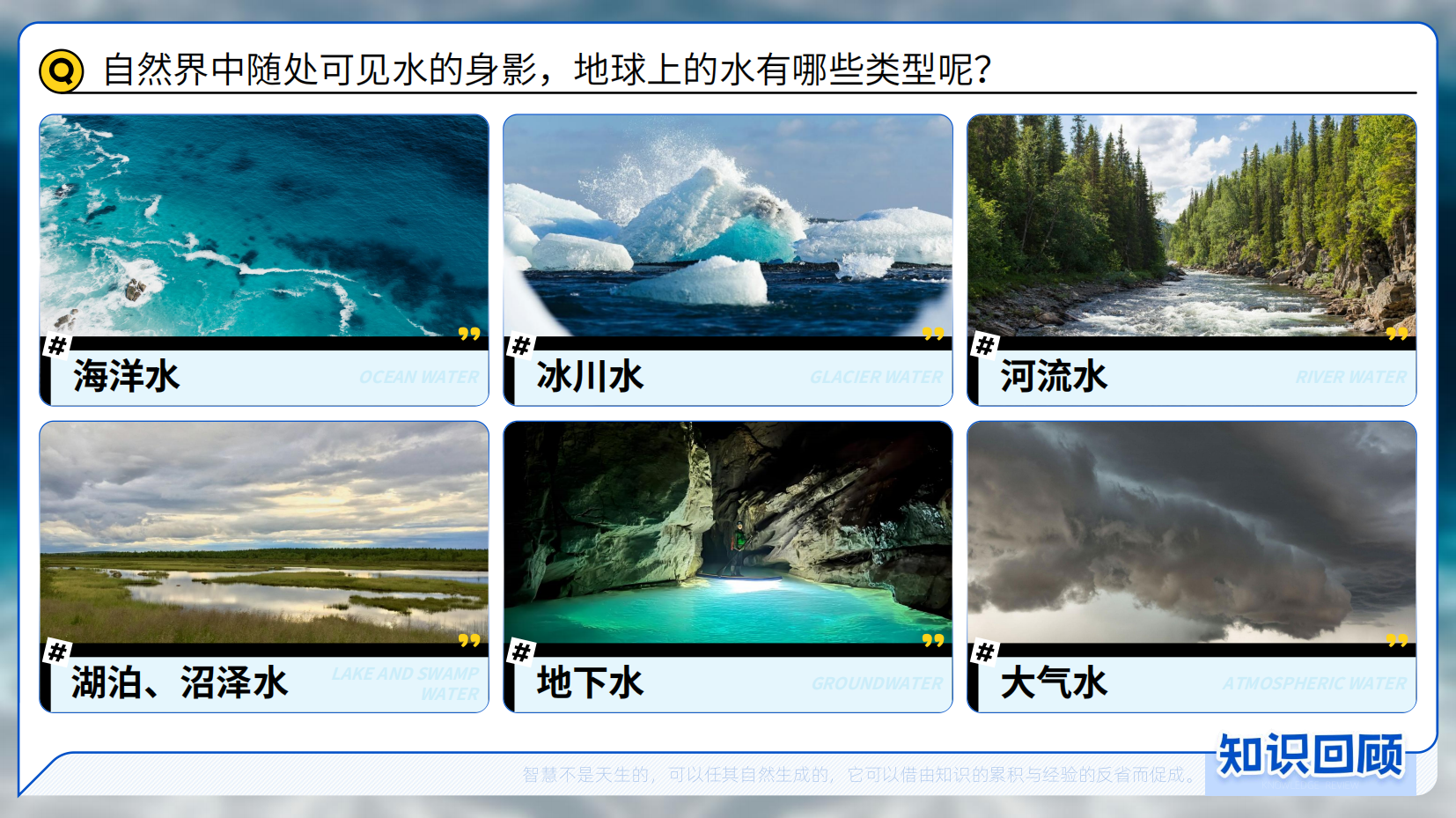The height and width of the screenshot is (818, 1456).
Task: Click the 湖泊、沼泽水 caption
Action: 180,683
